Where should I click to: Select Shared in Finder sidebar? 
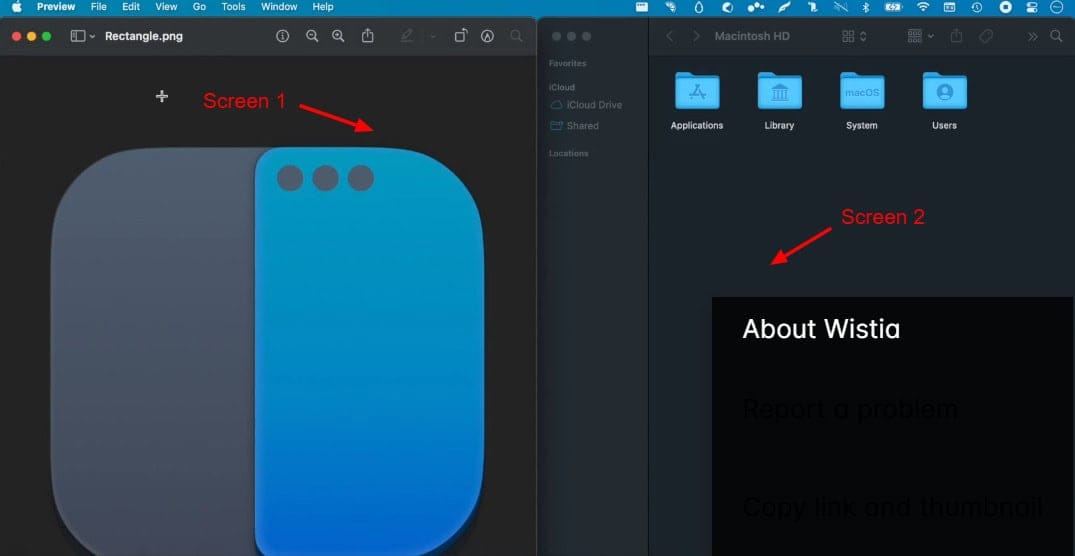(582, 126)
